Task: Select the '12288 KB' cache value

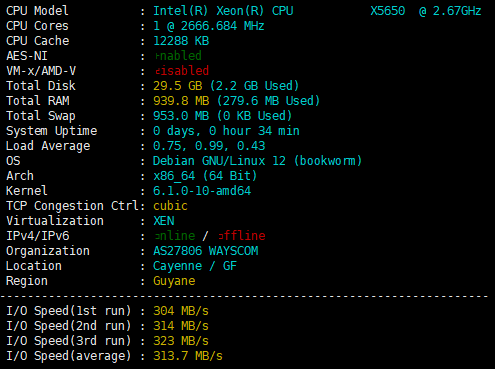Action: point(181,41)
